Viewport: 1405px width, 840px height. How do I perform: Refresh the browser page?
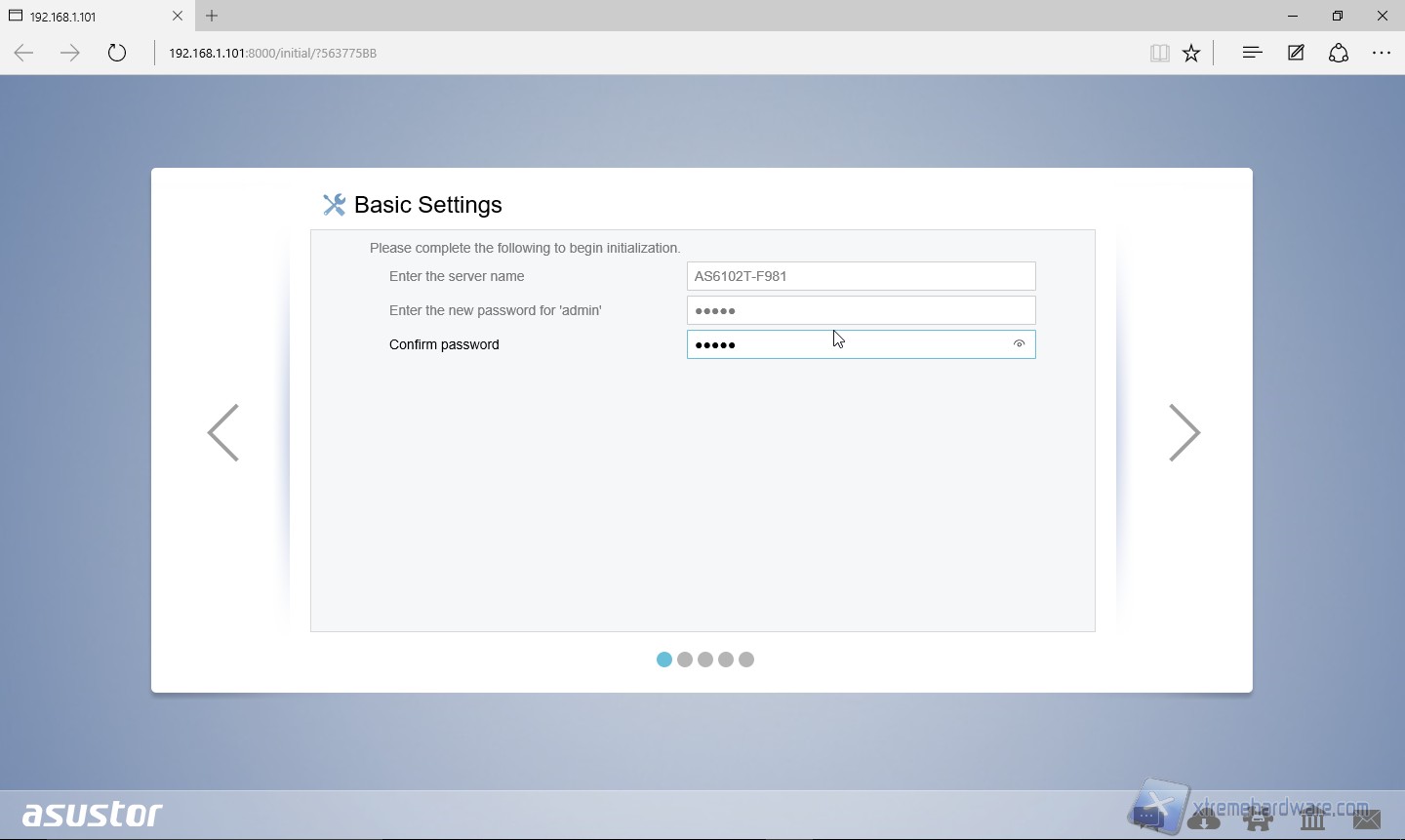[117, 54]
